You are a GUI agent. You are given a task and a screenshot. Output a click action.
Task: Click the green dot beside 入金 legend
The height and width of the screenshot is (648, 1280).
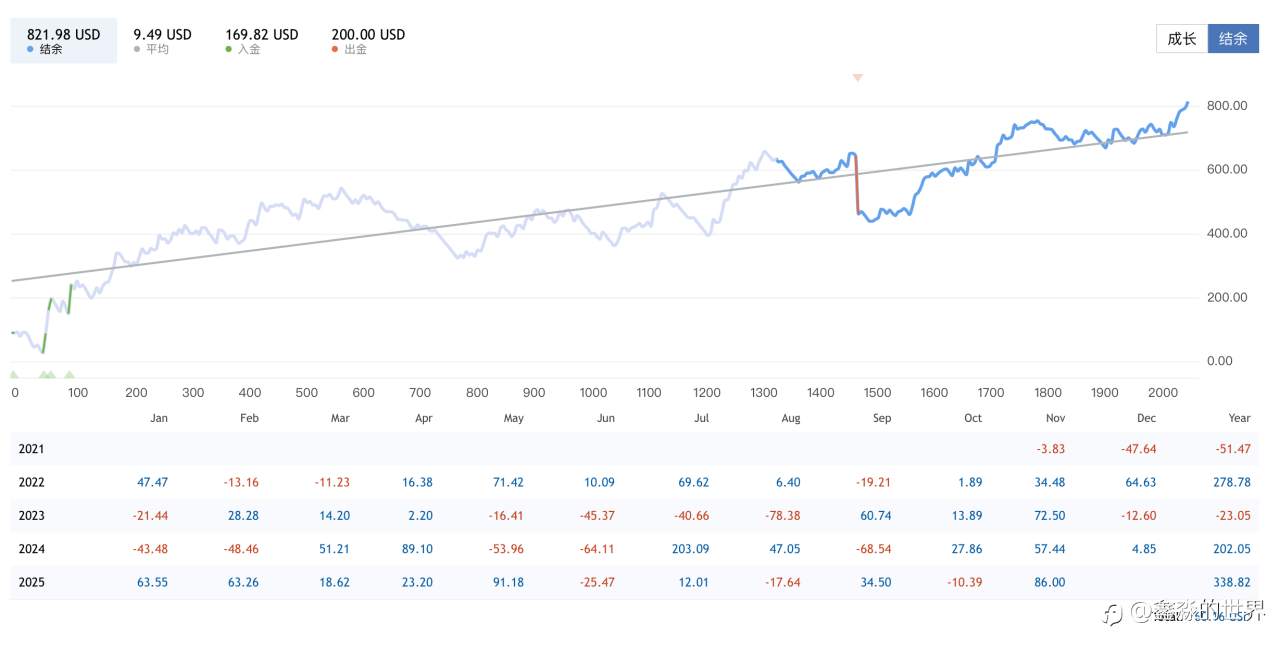229,49
